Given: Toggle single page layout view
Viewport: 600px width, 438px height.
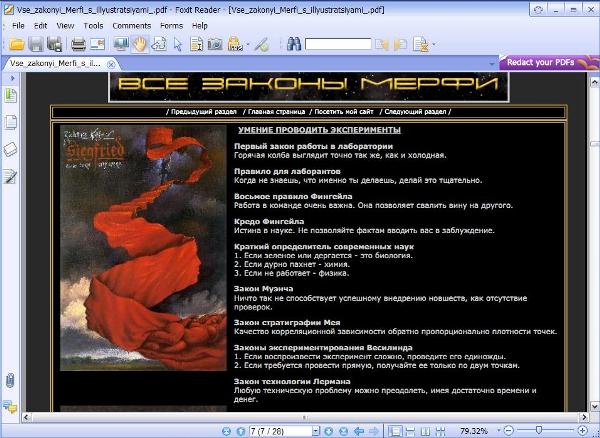Looking at the screenshot, I should pos(395,431).
